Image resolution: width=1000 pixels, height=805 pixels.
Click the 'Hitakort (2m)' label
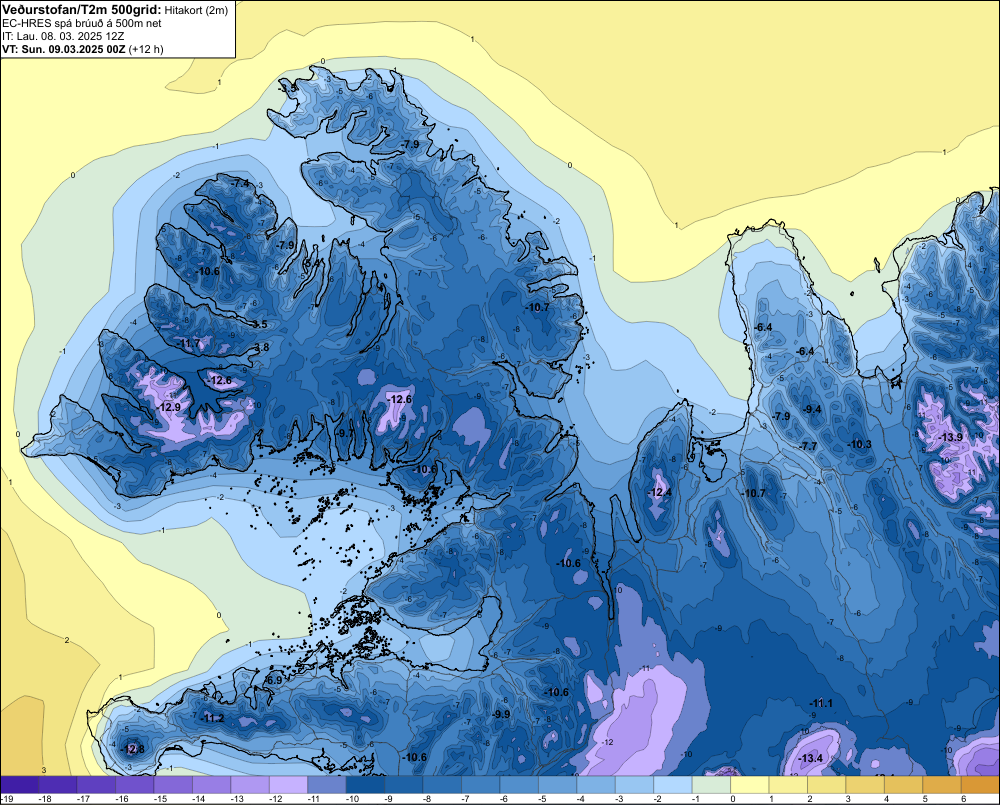[x=195, y=10]
